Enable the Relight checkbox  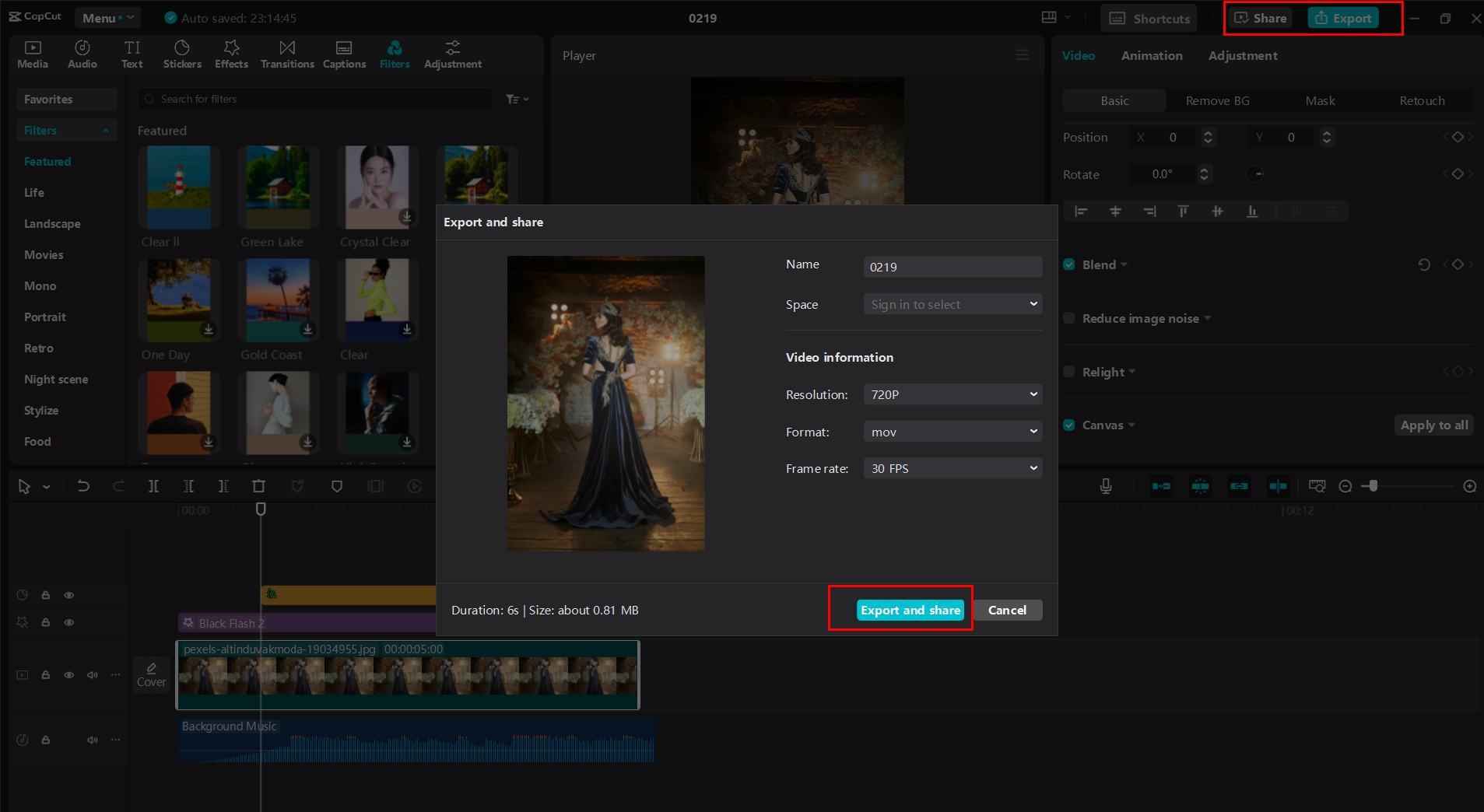coord(1069,372)
